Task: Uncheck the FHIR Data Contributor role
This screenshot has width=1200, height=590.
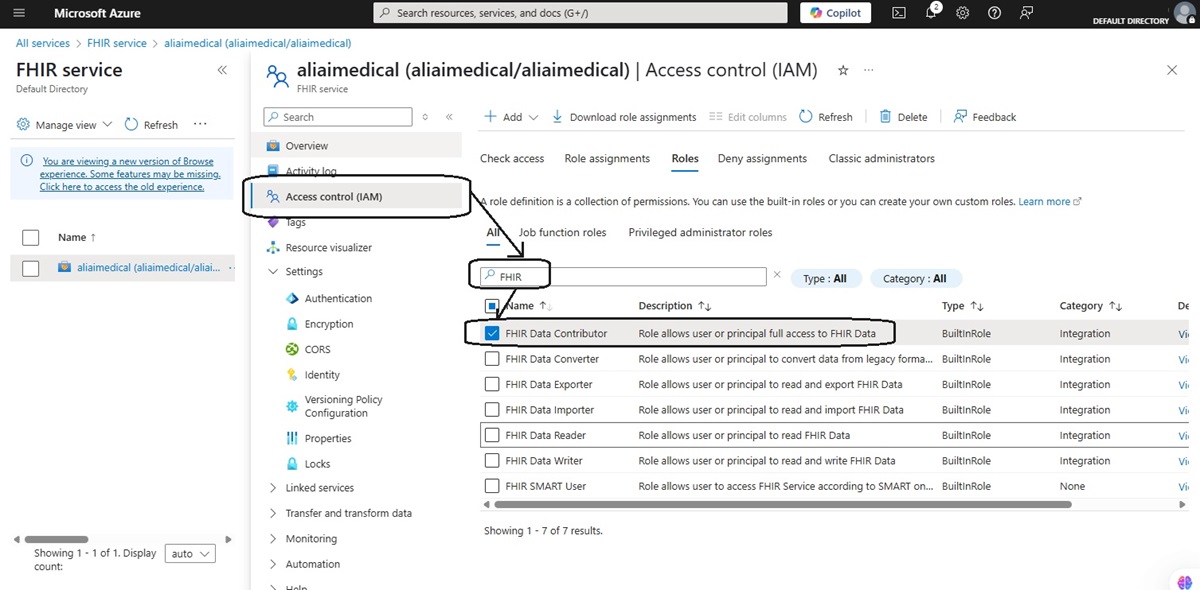Action: click(493, 333)
